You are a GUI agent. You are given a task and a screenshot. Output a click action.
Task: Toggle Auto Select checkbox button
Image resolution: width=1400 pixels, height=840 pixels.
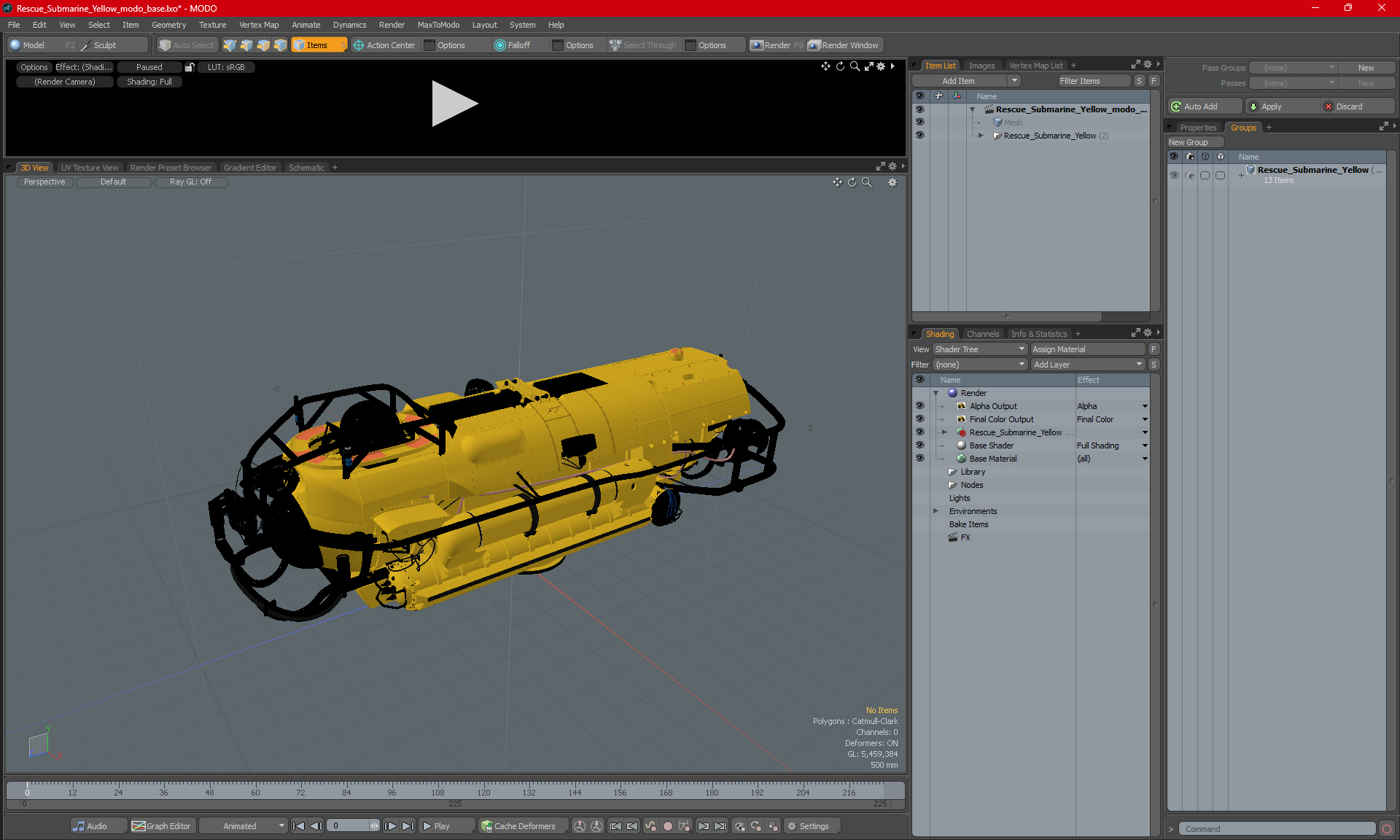coord(187,45)
